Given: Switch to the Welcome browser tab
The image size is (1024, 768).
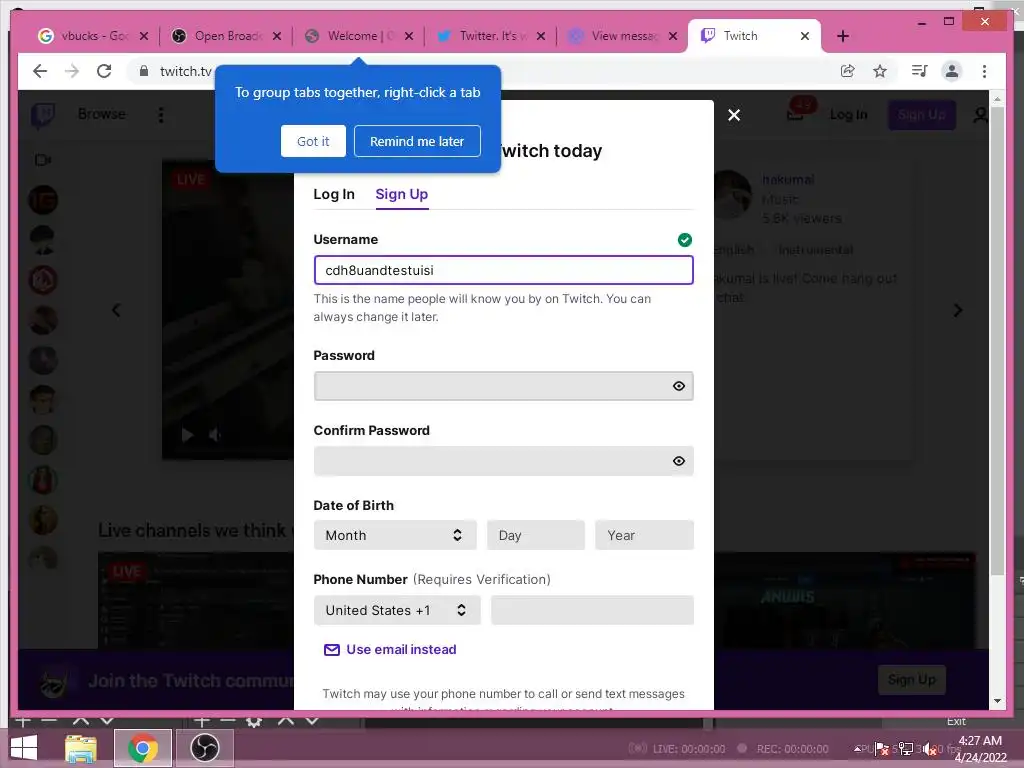Looking at the screenshot, I should pyautogui.click(x=359, y=36).
